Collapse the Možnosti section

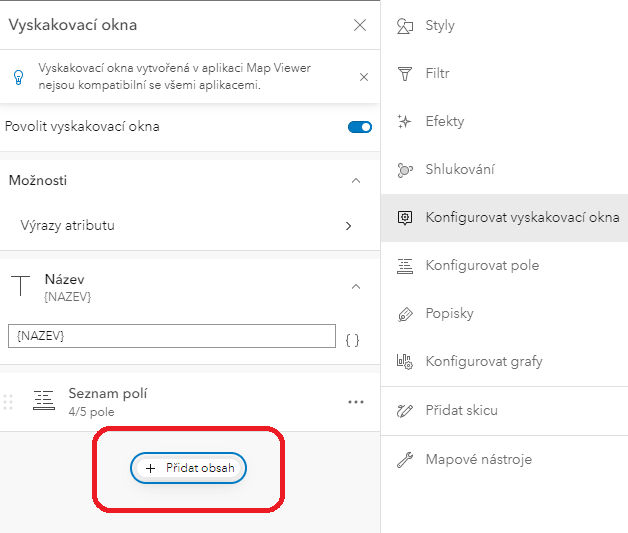pyautogui.click(x=356, y=181)
